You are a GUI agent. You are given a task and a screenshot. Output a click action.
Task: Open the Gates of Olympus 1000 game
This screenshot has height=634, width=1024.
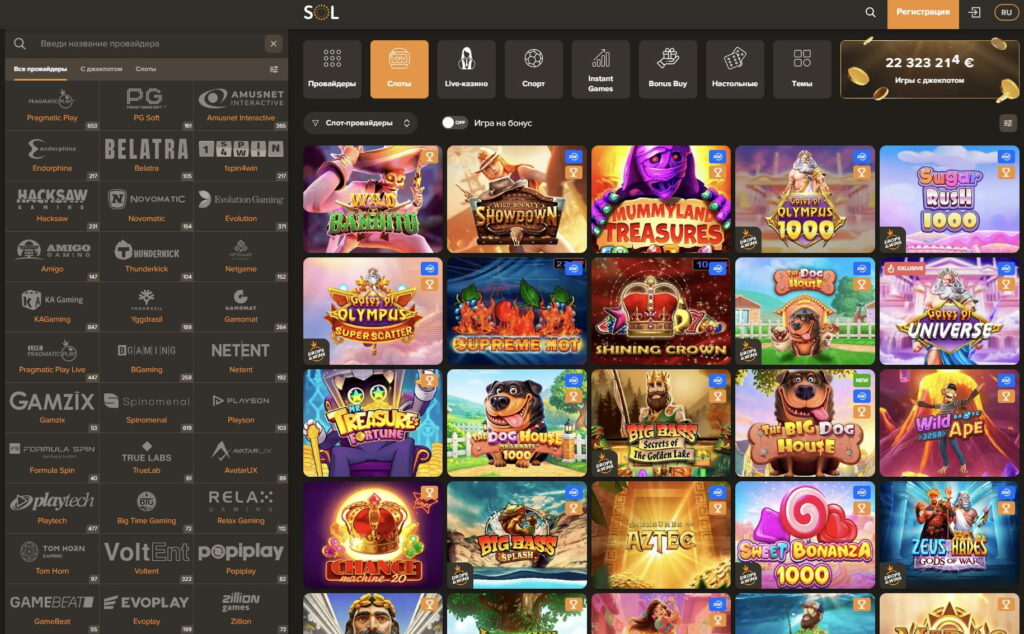point(805,199)
